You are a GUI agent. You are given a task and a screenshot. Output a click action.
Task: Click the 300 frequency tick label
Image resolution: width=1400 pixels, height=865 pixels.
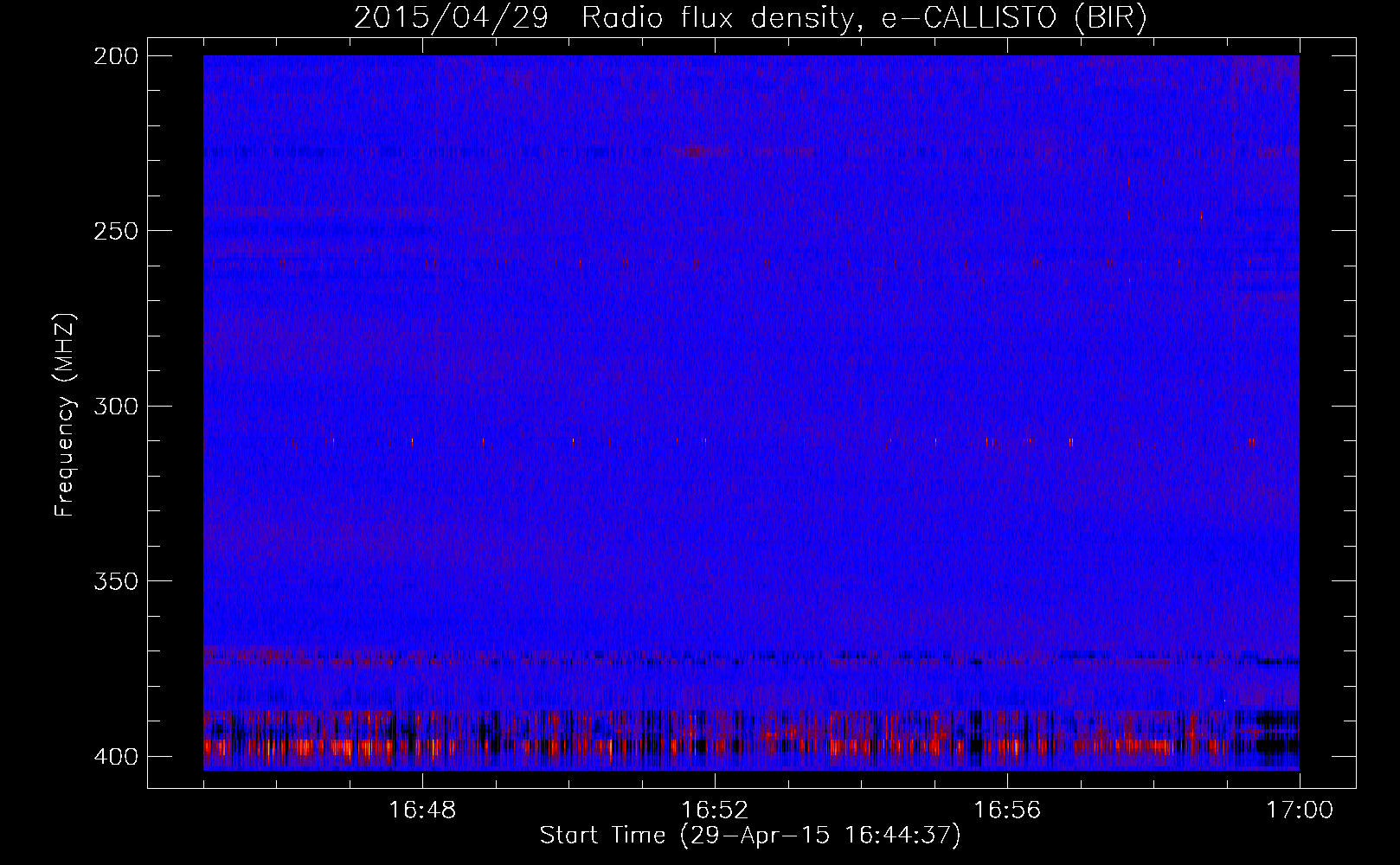(x=115, y=406)
